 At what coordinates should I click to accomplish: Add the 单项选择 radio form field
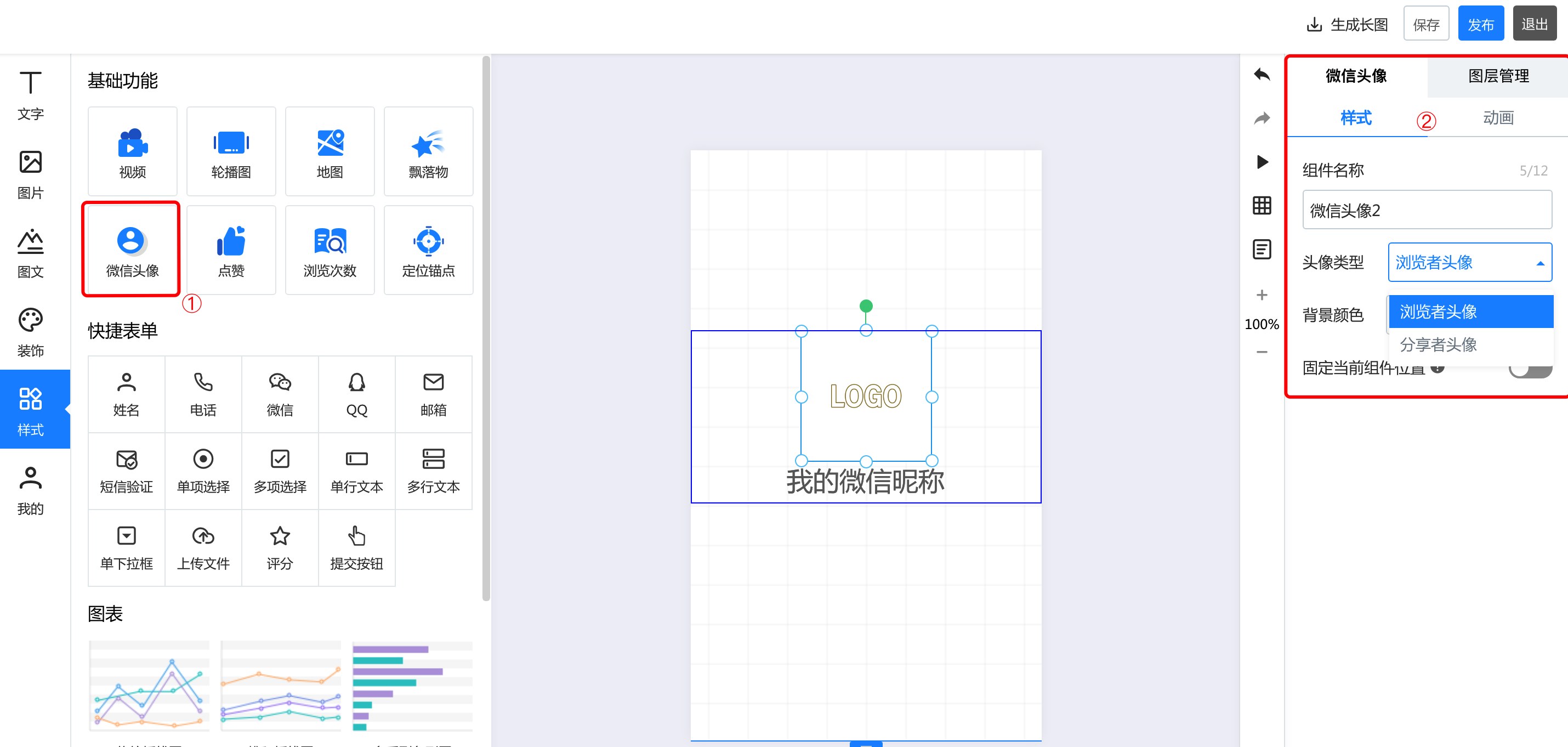pos(203,471)
